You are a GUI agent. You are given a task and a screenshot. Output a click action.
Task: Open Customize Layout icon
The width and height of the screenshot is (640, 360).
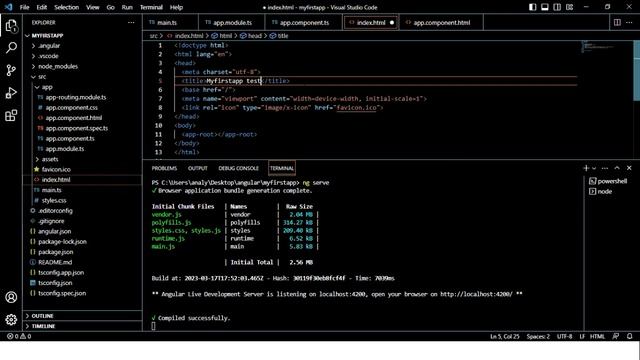pos(569,7)
